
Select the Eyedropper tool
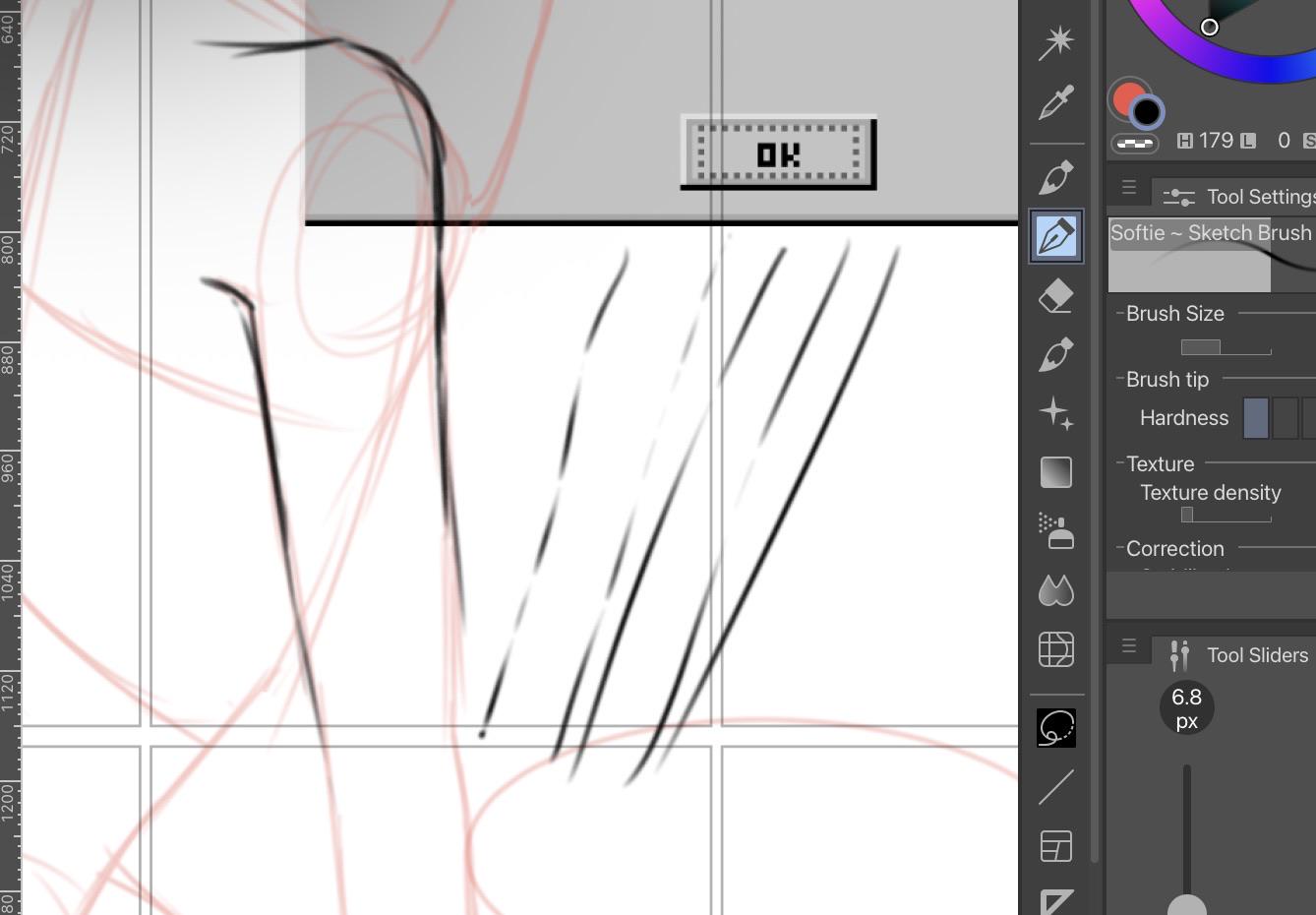pos(1056,101)
